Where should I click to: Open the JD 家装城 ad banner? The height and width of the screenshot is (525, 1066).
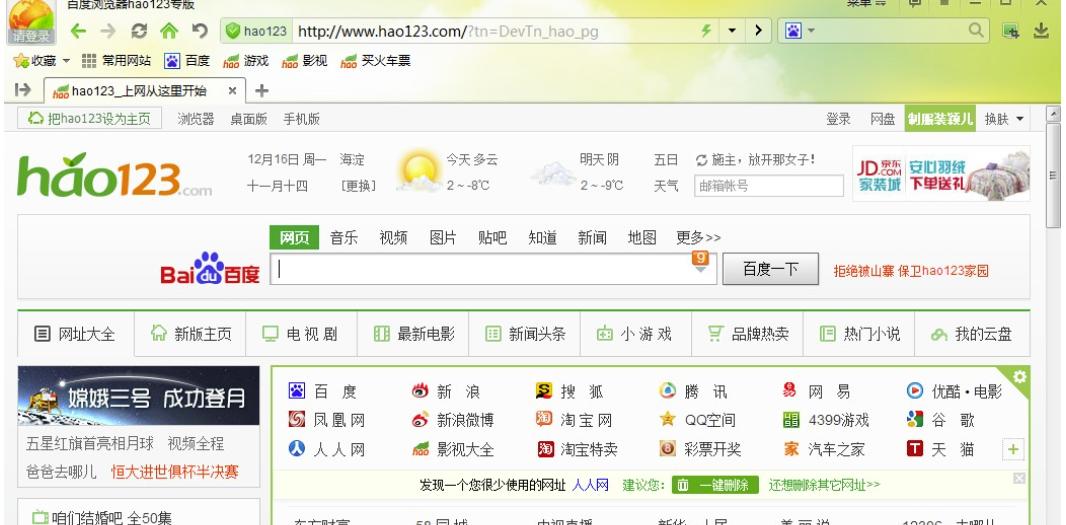[x=942, y=174]
